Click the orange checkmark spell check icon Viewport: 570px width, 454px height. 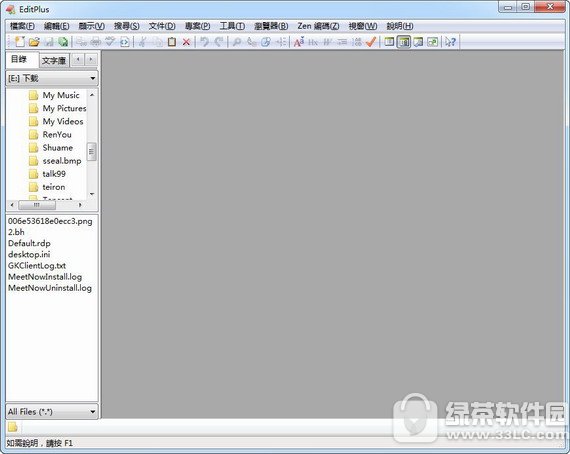[370, 42]
